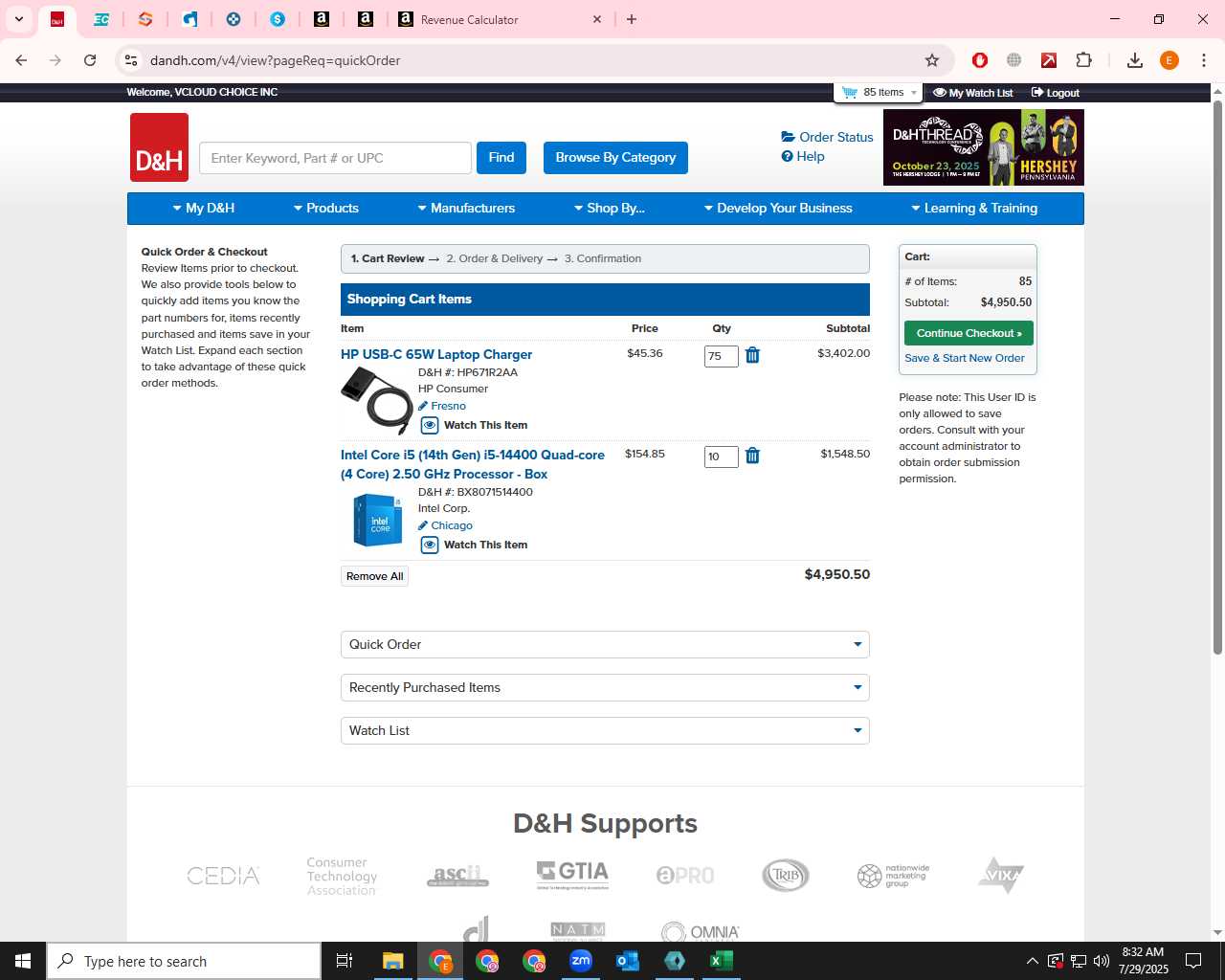View site information icon in address bar
This screenshot has width=1225, height=980.
coord(131,60)
